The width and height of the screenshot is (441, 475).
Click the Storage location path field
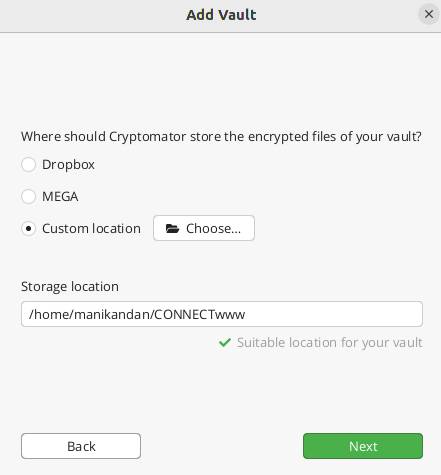[x=222, y=314]
